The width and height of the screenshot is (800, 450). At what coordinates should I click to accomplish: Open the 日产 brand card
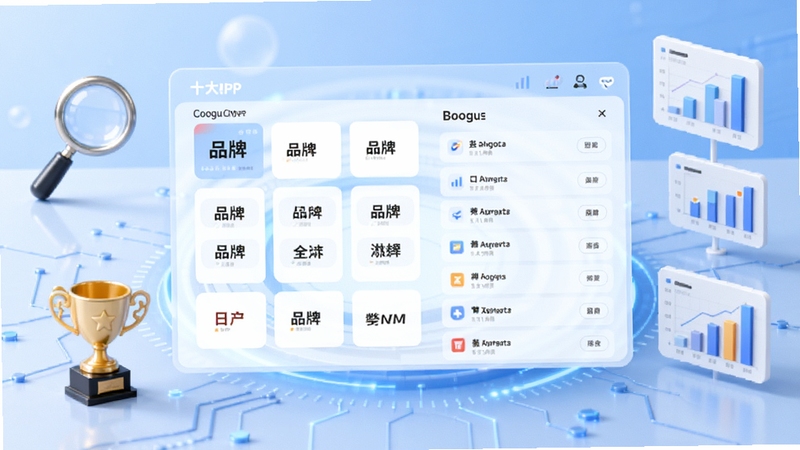(231, 320)
